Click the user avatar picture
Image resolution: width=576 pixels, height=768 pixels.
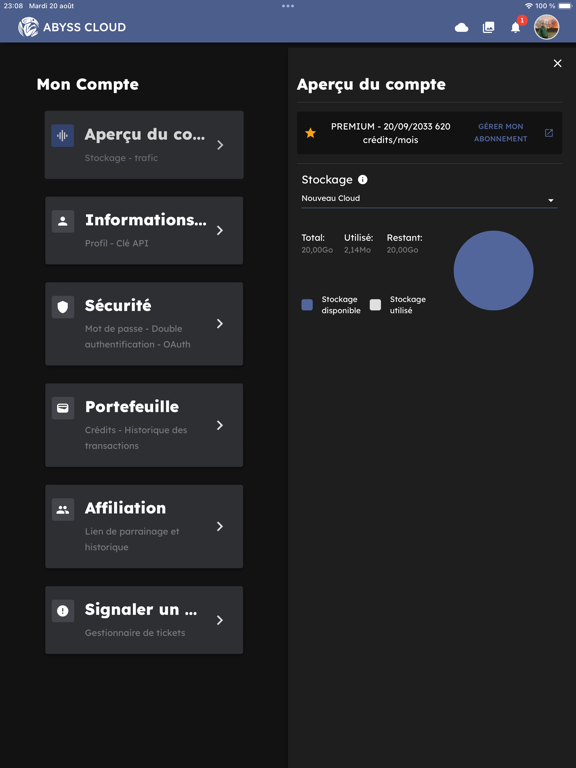(546, 27)
